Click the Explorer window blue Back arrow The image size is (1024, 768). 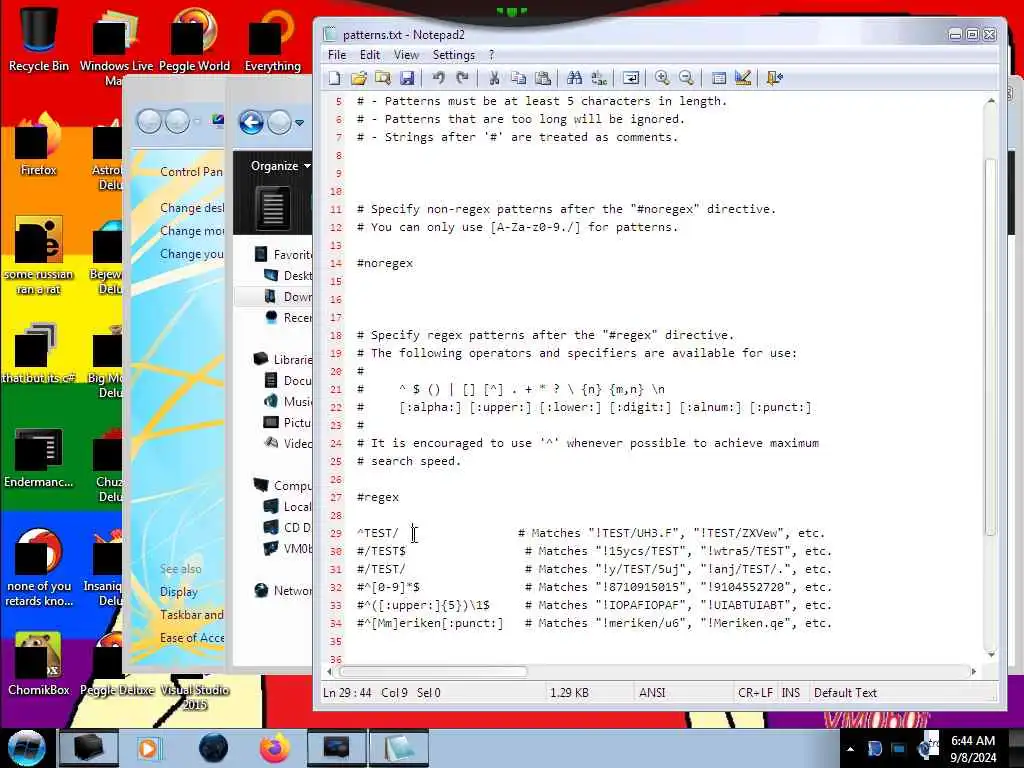pyautogui.click(x=251, y=122)
